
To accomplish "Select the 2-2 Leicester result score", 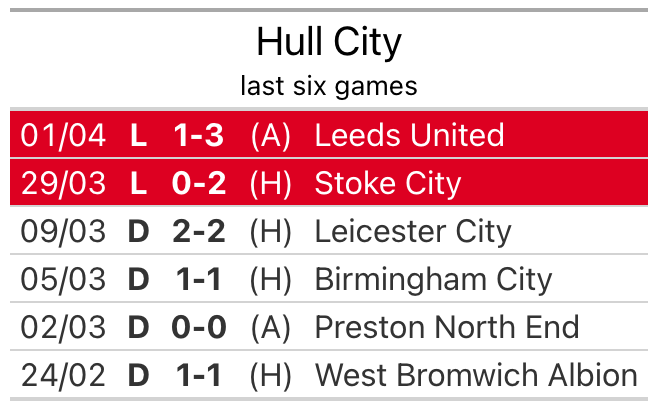I will (x=199, y=231).
